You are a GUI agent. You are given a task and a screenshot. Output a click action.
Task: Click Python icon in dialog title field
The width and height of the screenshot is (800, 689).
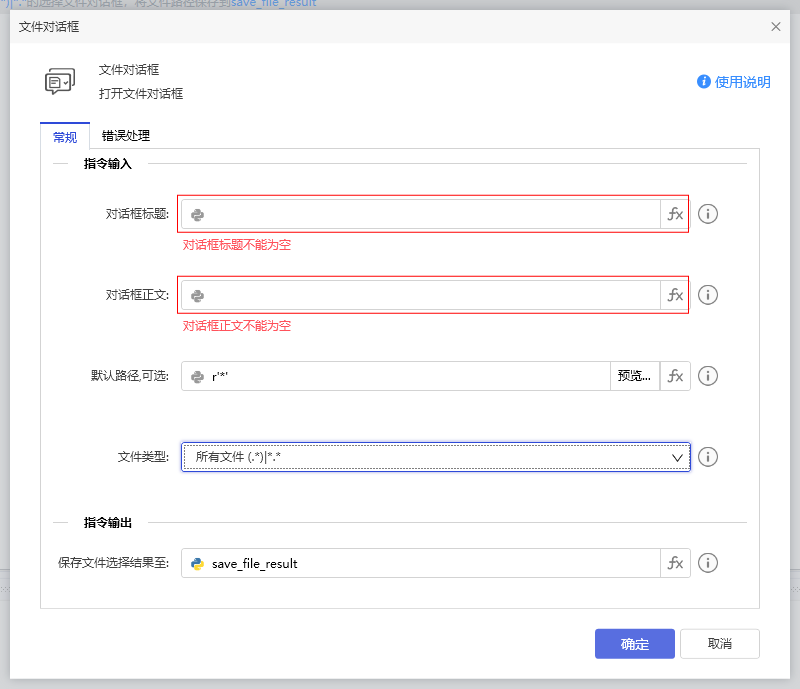click(x=198, y=214)
